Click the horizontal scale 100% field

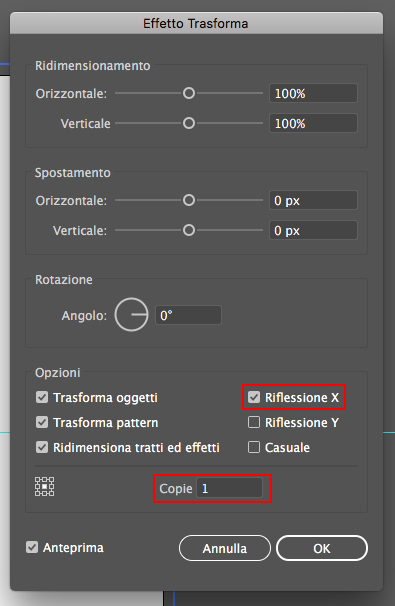[x=313, y=93]
